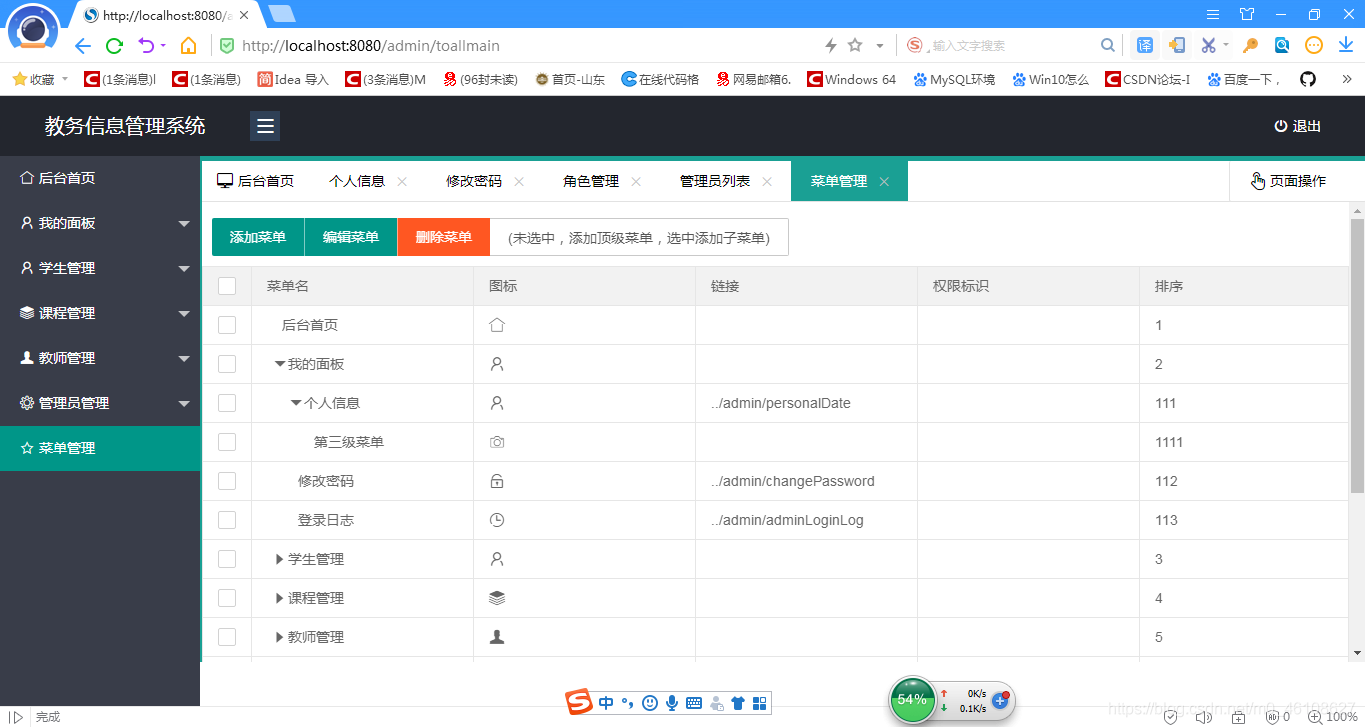The height and width of the screenshot is (727, 1365).
Task: Click the browser back arrow
Action: pyautogui.click(x=83, y=46)
